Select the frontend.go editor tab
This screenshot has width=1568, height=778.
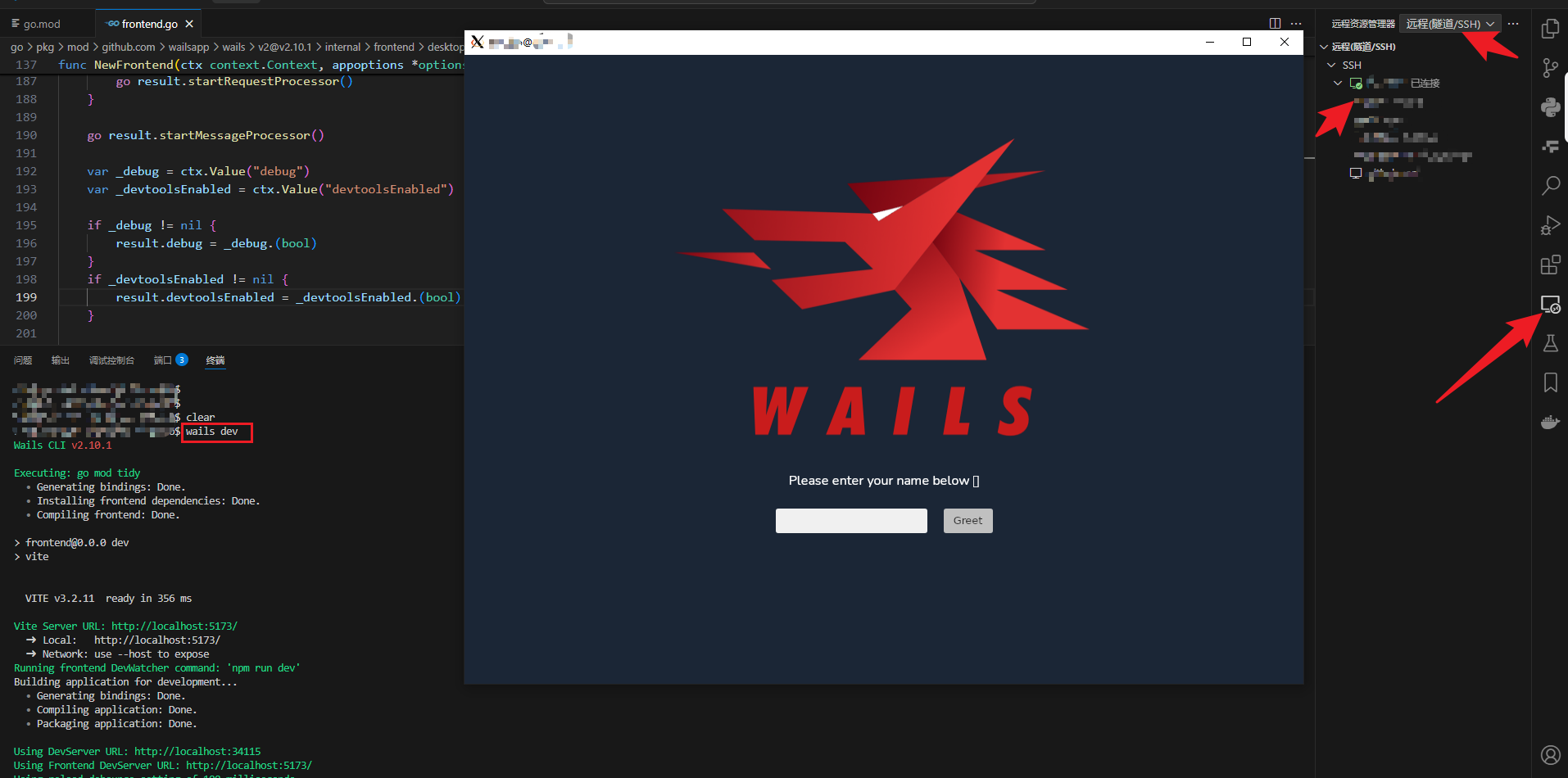point(148,24)
